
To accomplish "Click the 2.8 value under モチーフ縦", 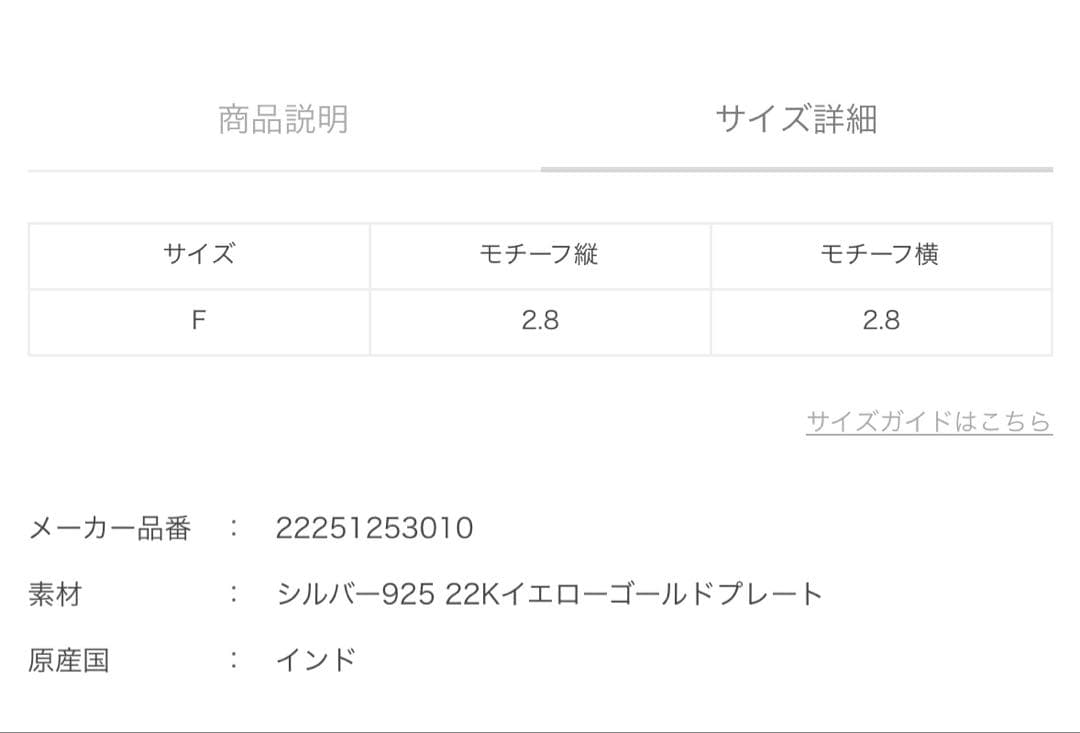I will click(x=540, y=321).
